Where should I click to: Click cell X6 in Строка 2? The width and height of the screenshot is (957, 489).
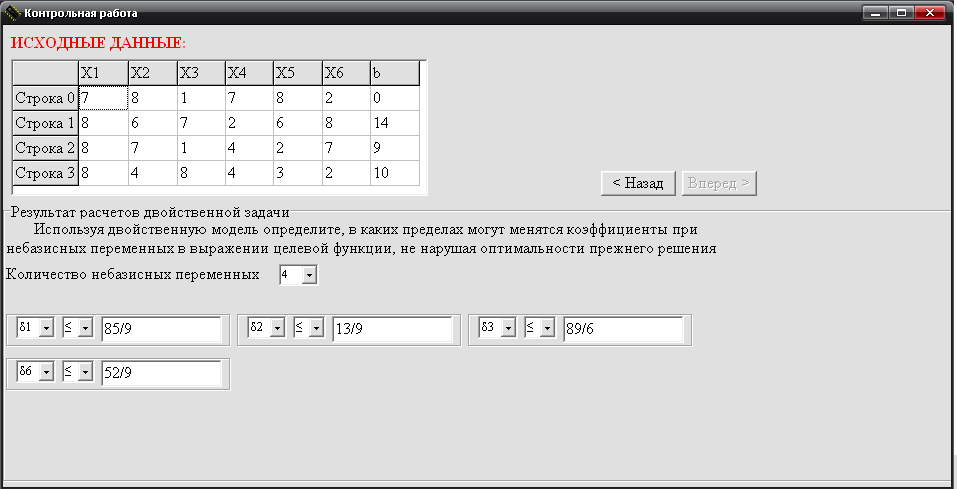pyautogui.click(x=346, y=148)
